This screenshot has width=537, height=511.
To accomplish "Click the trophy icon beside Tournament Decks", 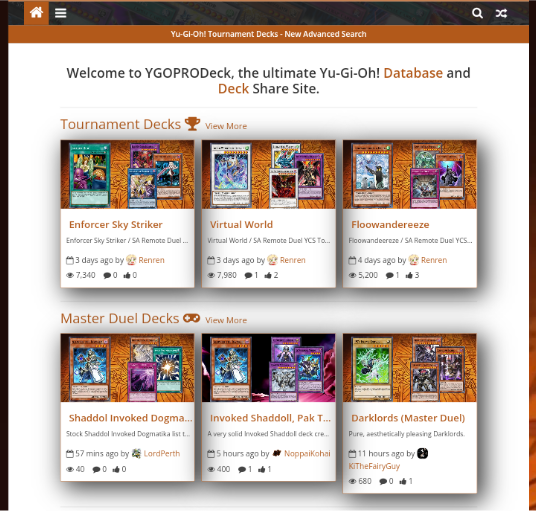I will [192, 124].
